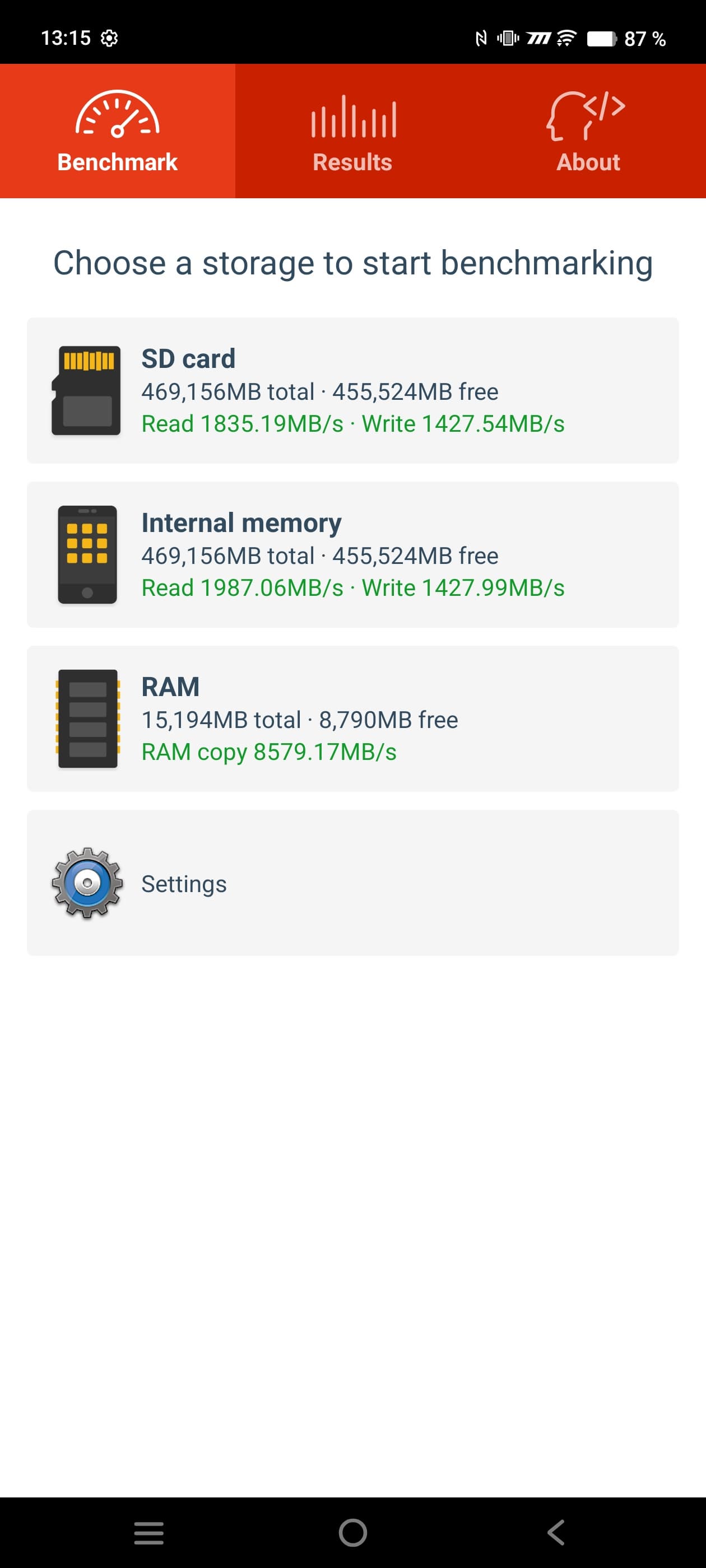Select the Benchmark tab label
The image size is (706, 1568).
(117, 162)
